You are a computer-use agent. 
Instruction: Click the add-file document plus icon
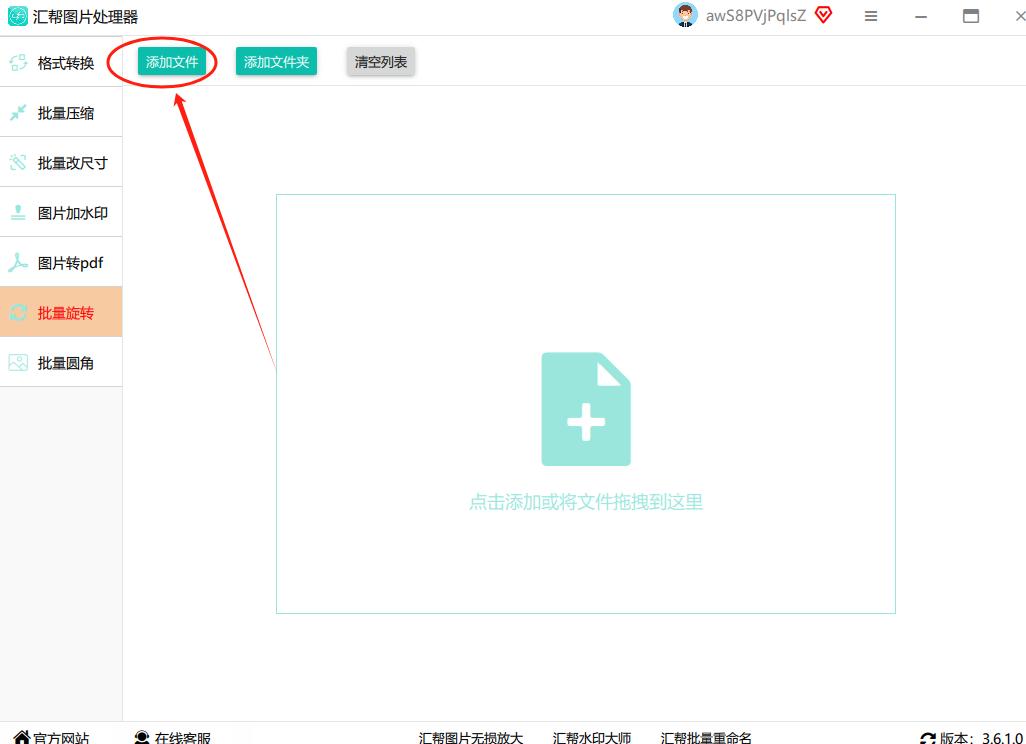click(x=586, y=409)
